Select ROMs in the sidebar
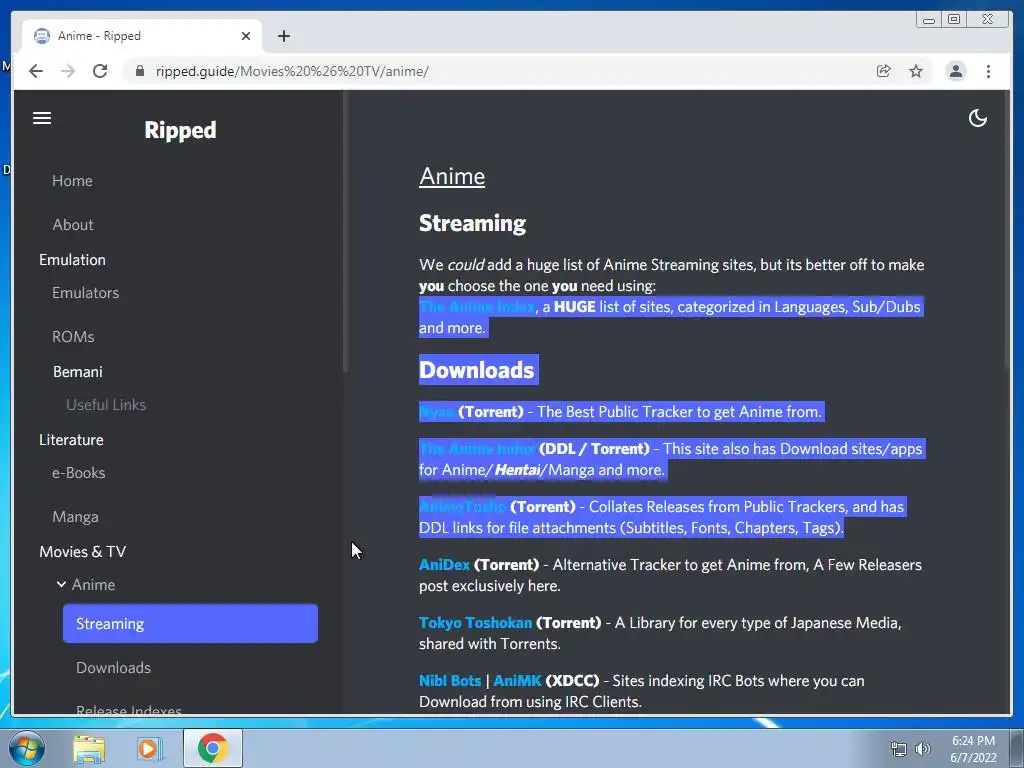The width and height of the screenshot is (1024, 768). tap(73, 337)
